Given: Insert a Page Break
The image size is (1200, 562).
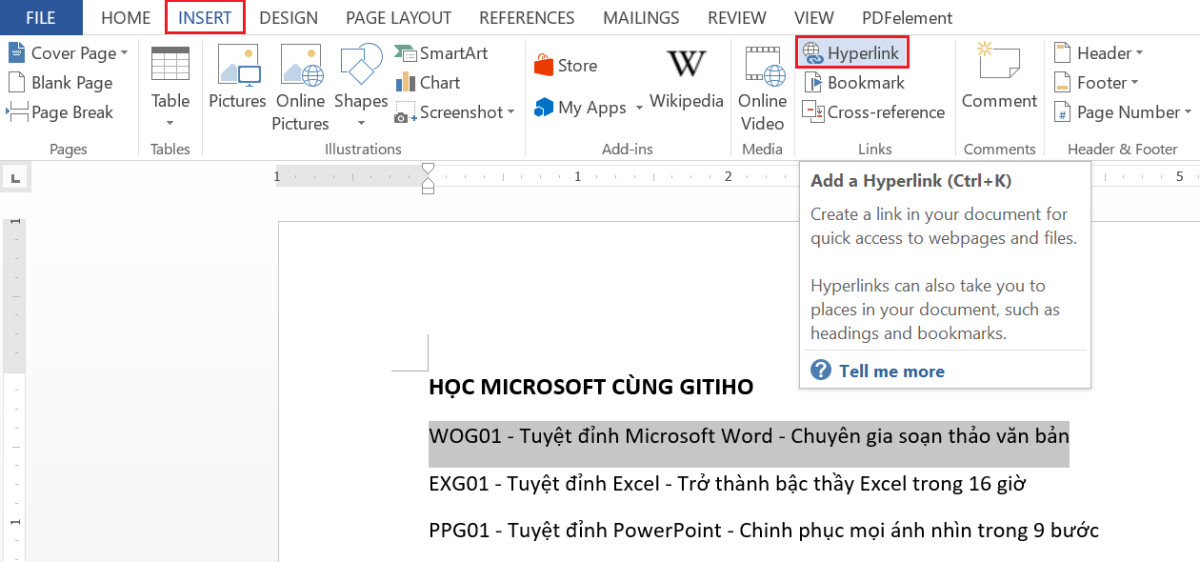Looking at the screenshot, I should (x=60, y=112).
